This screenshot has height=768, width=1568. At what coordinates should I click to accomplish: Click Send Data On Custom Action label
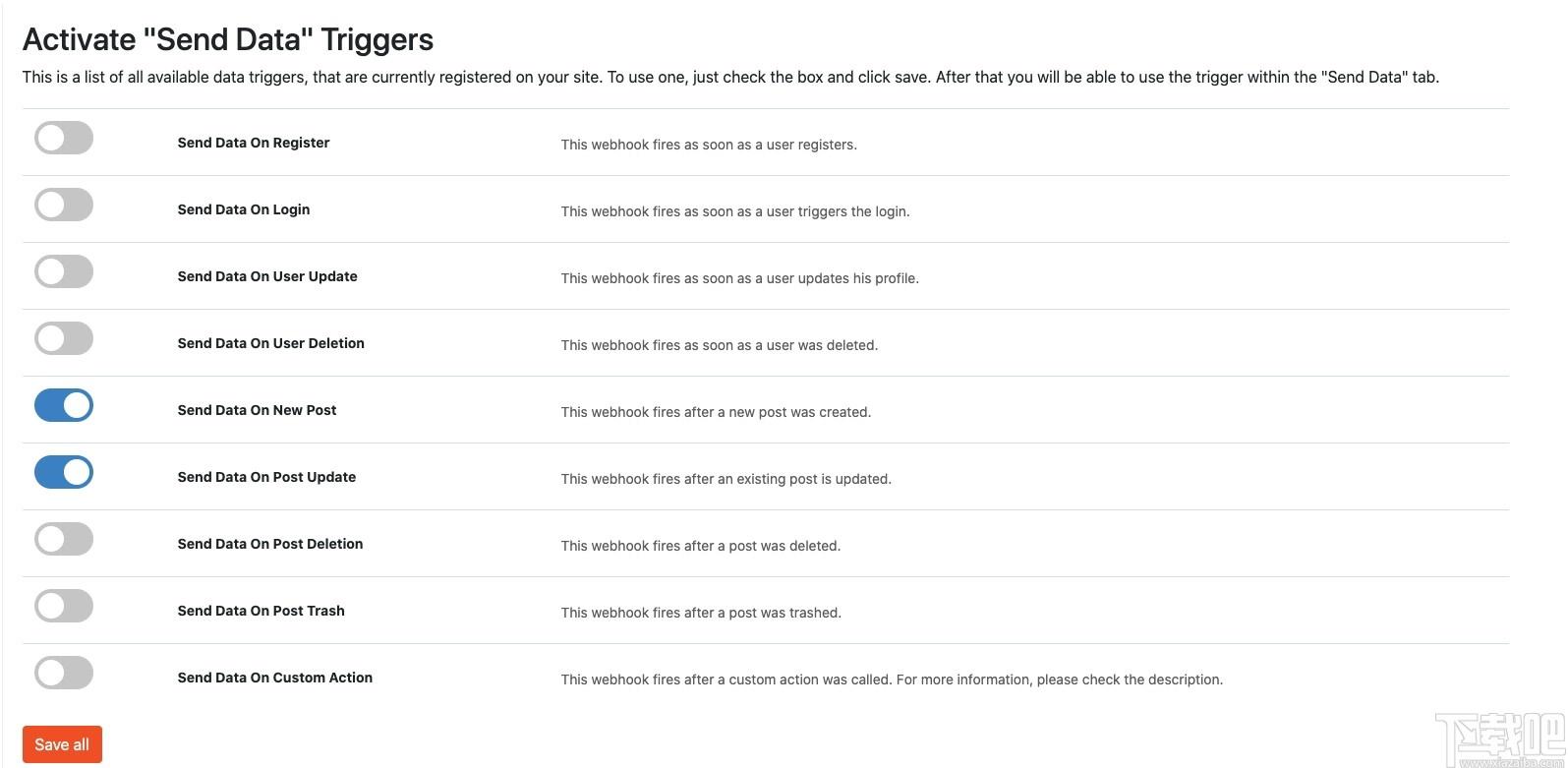click(275, 678)
